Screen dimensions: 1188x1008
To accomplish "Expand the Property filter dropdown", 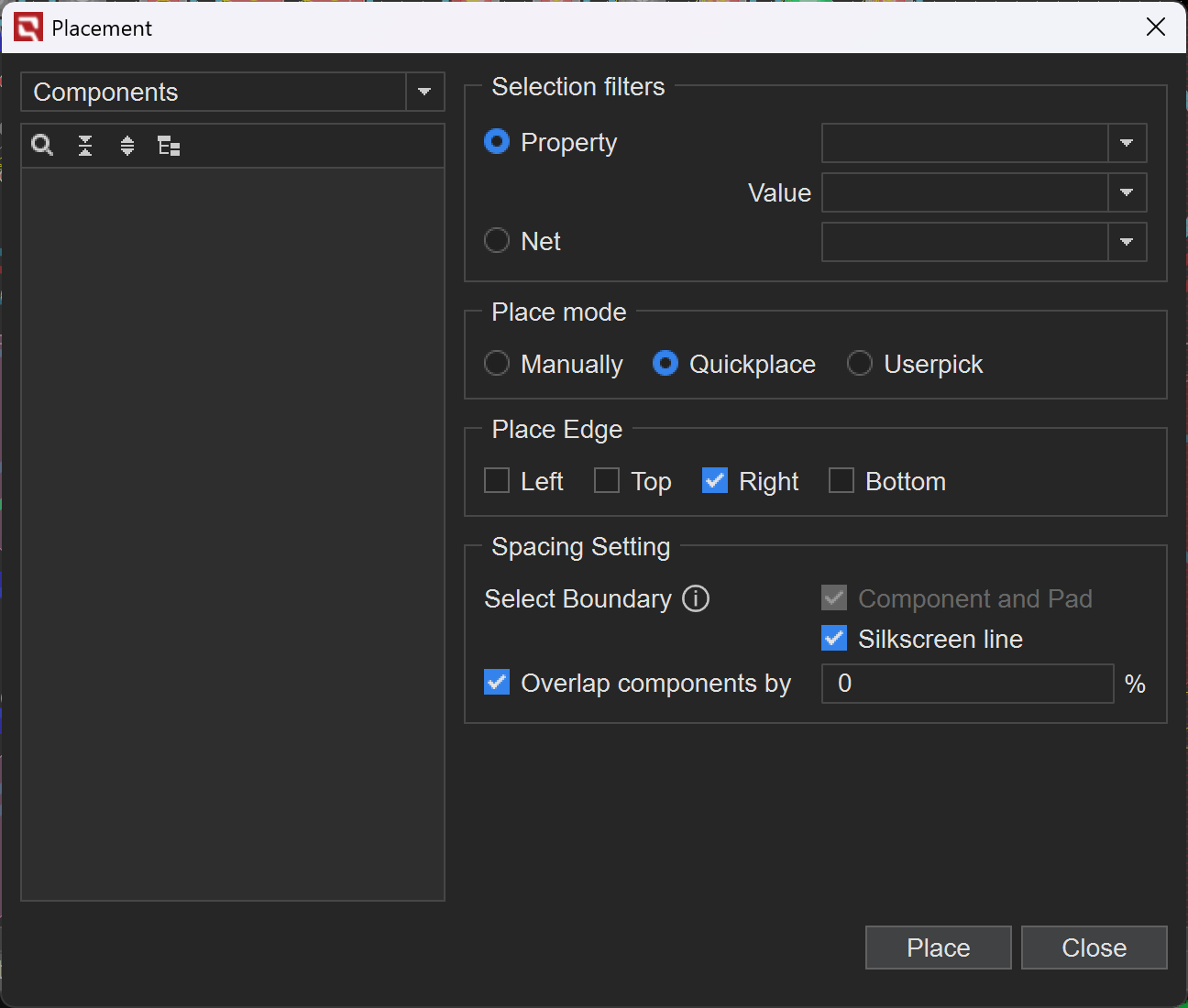I will (1127, 143).
